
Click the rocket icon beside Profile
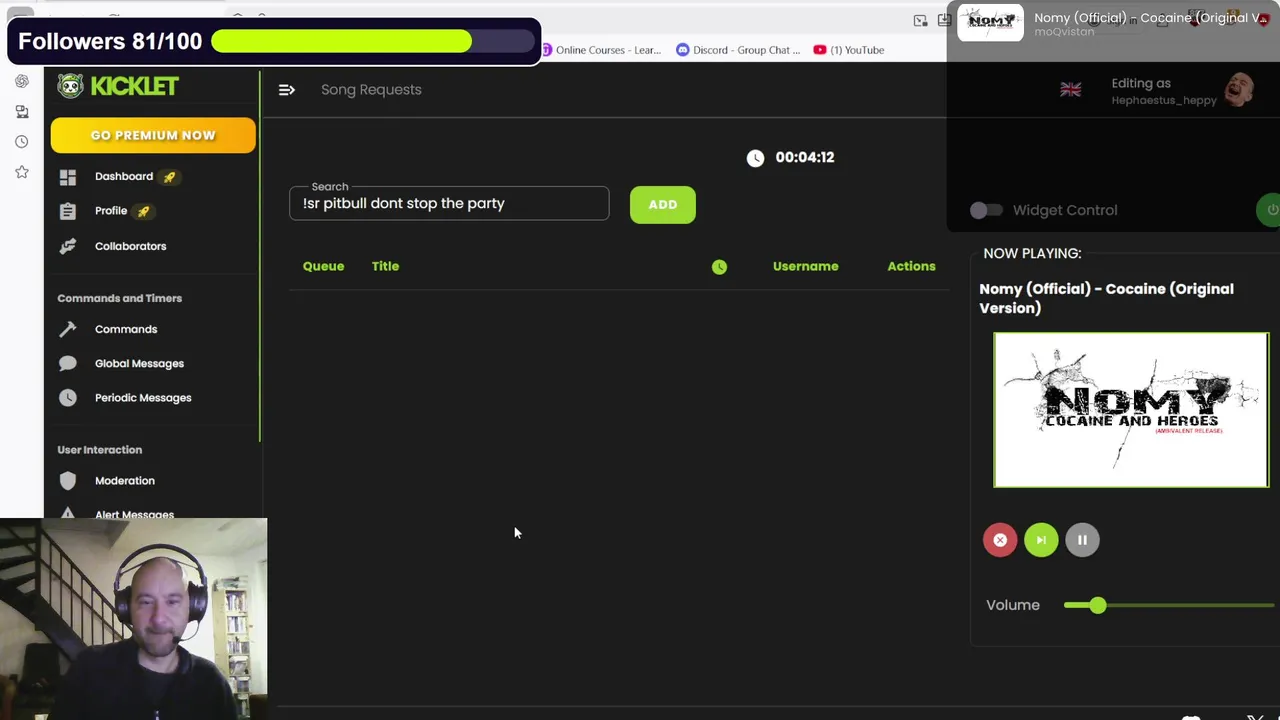pyautogui.click(x=143, y=211)
